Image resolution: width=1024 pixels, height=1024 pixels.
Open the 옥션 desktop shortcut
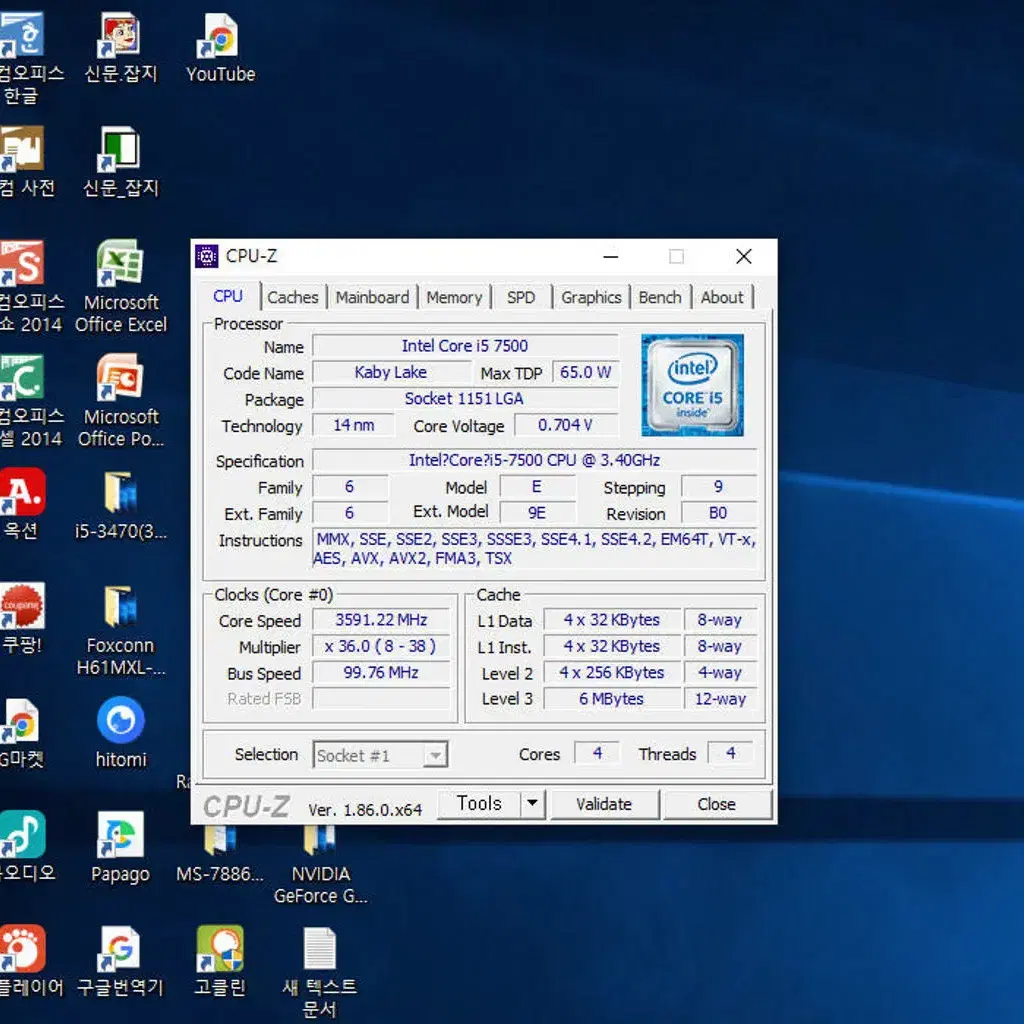[x=22, y=504]
